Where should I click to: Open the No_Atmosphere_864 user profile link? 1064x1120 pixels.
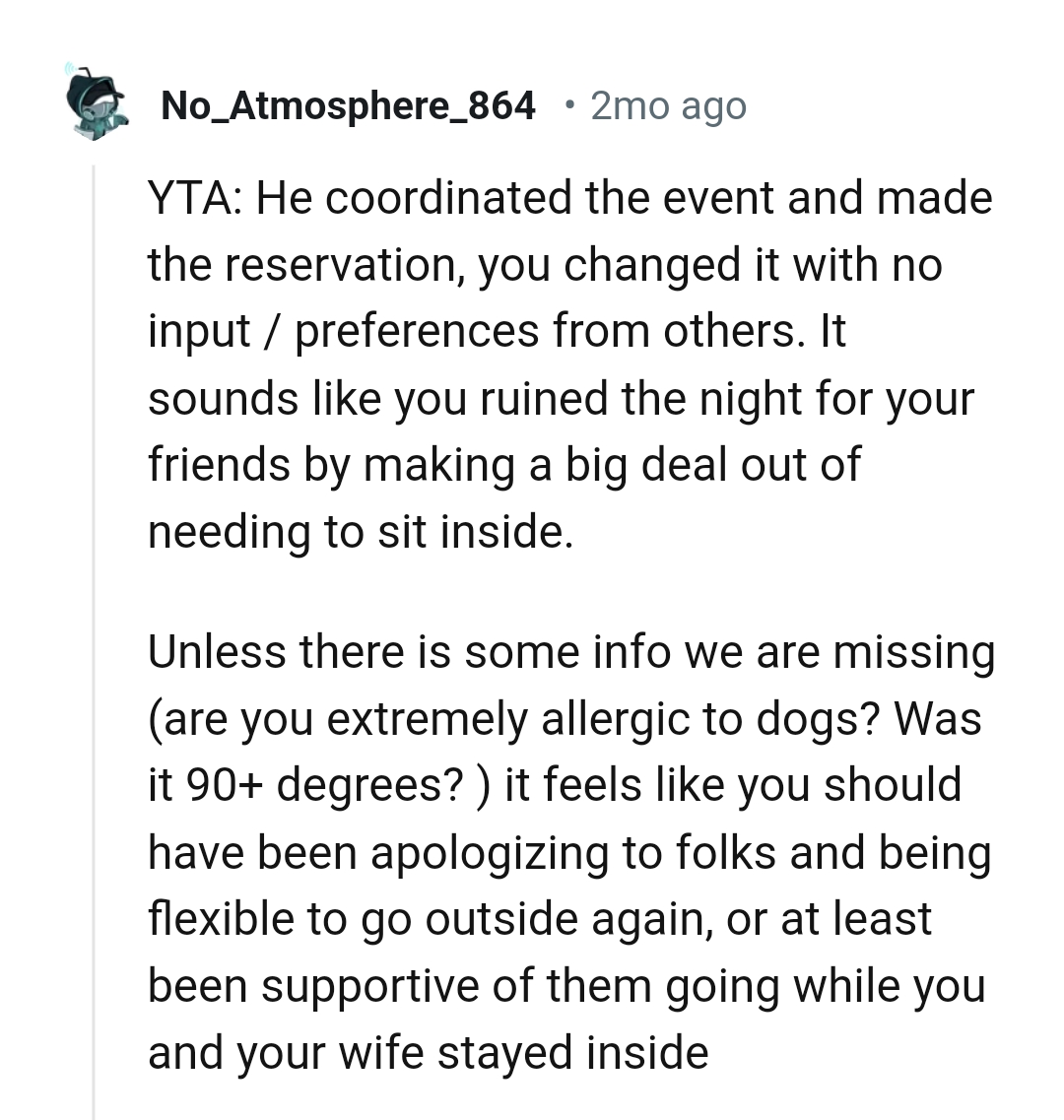click(348, 105)
